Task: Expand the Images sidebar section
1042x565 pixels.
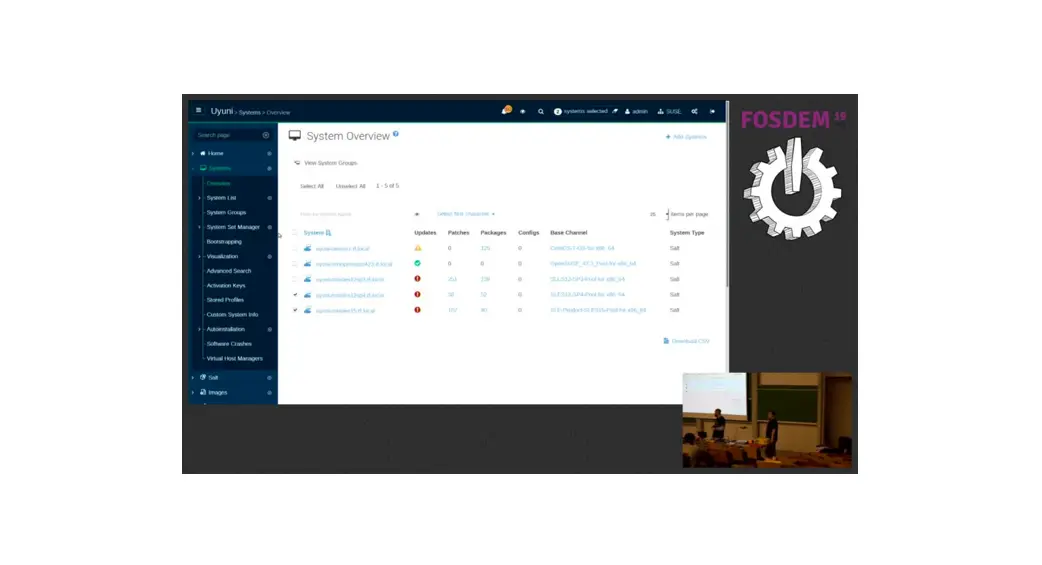Action: [193, 393]
